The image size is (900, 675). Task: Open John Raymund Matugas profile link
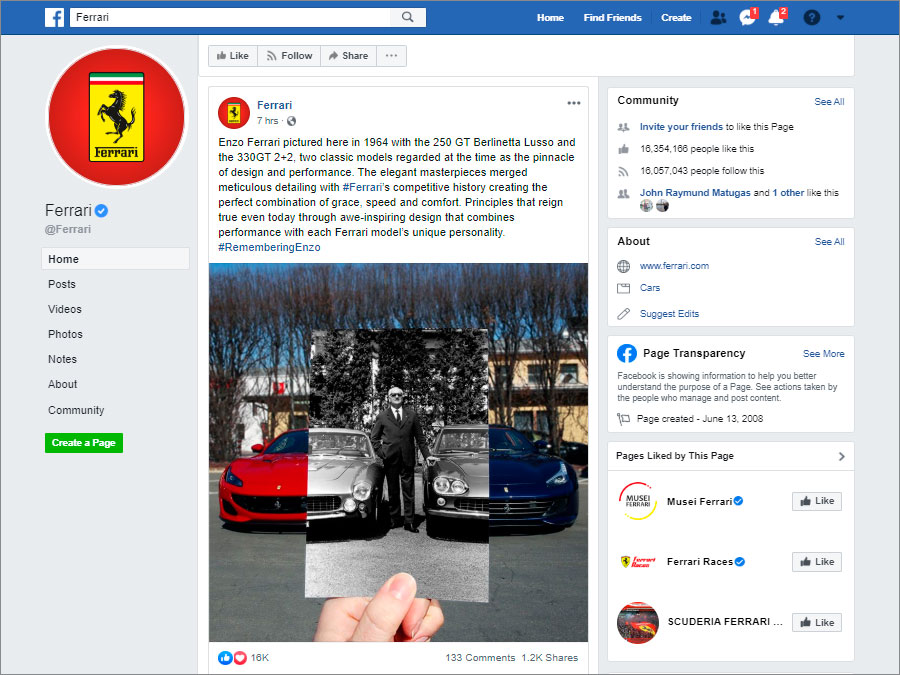point(695,193)
